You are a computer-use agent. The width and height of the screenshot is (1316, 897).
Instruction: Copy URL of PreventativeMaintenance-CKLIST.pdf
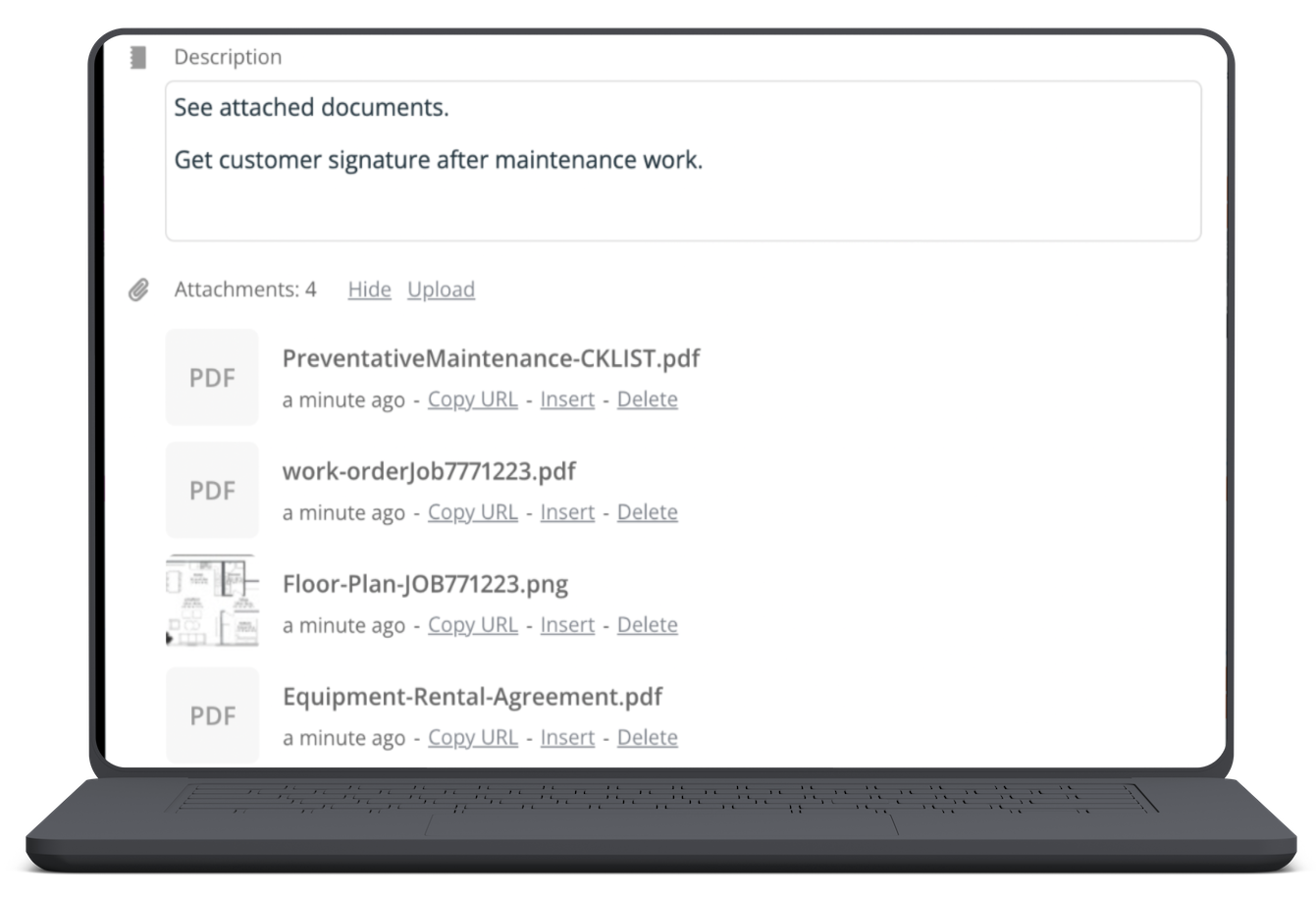tap(472, 399)
